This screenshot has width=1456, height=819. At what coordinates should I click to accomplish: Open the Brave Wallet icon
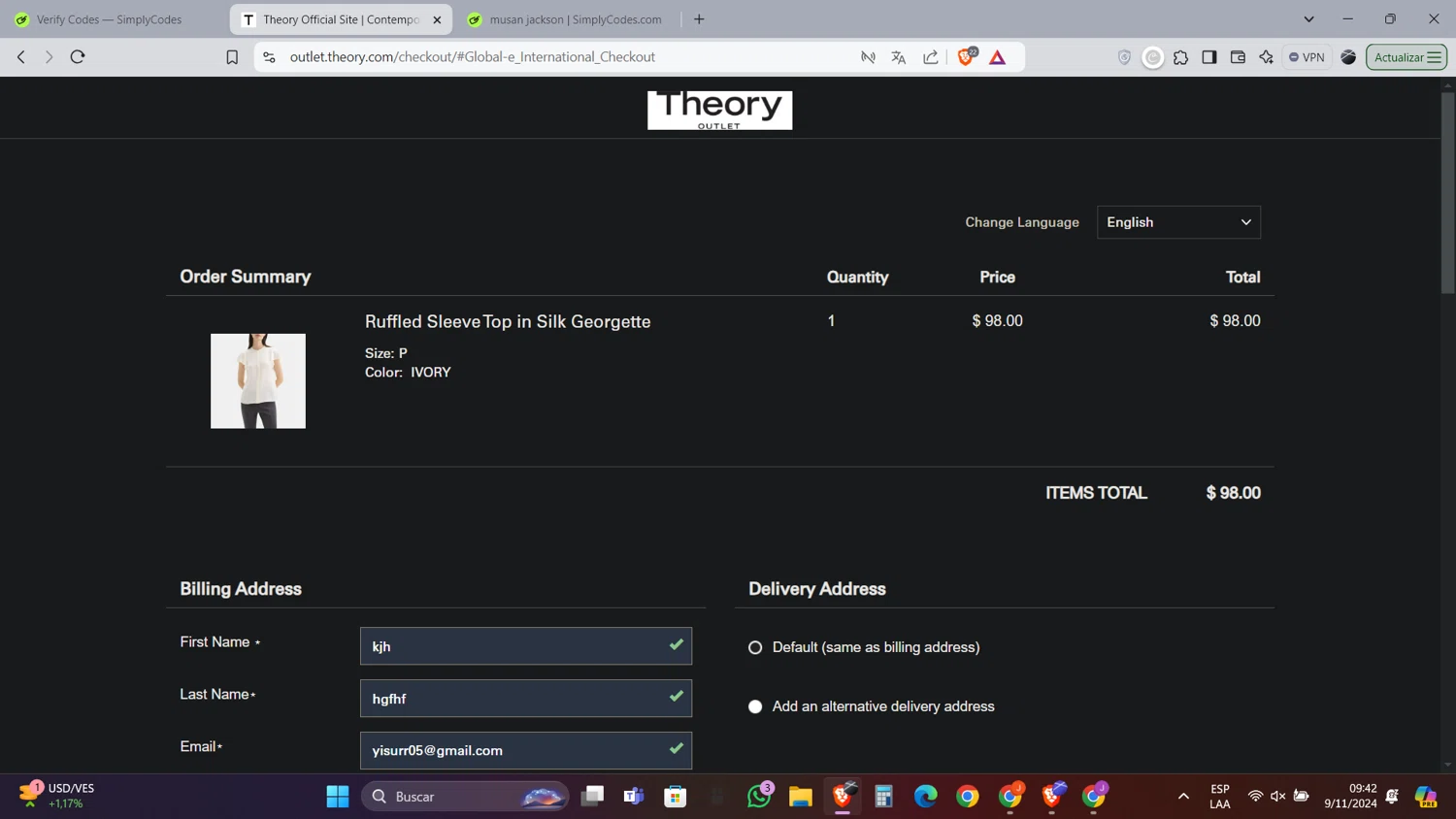click(1238, 57)
